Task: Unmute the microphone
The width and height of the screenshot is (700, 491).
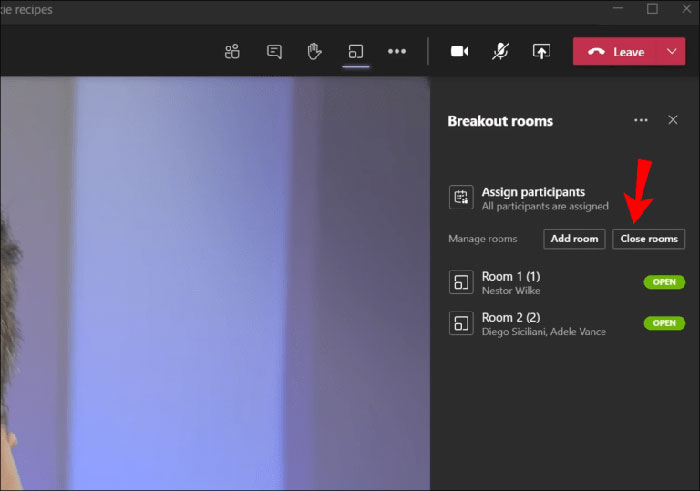Action: 500,52
